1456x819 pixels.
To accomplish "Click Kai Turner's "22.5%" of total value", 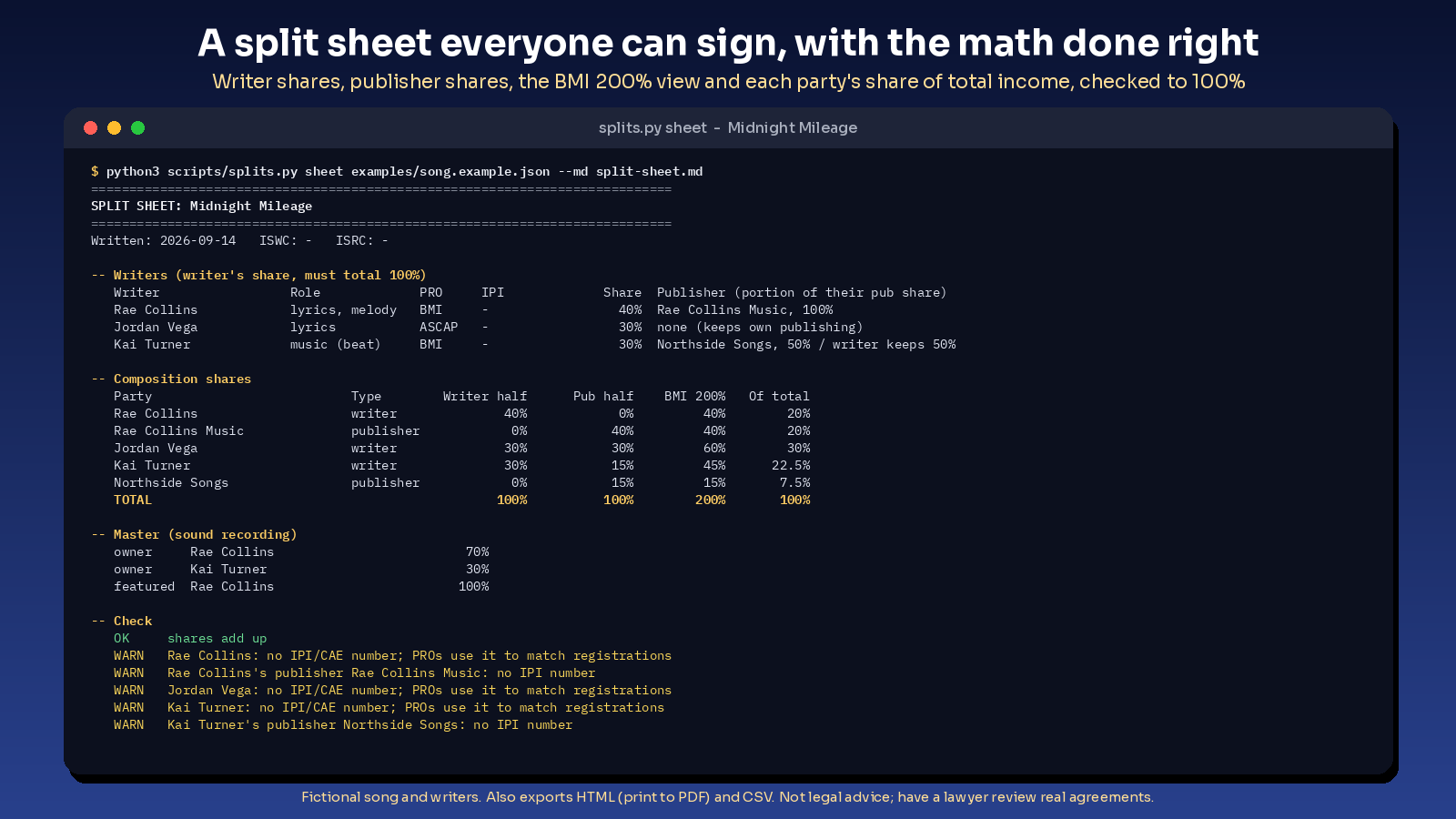I will point(791,465).
